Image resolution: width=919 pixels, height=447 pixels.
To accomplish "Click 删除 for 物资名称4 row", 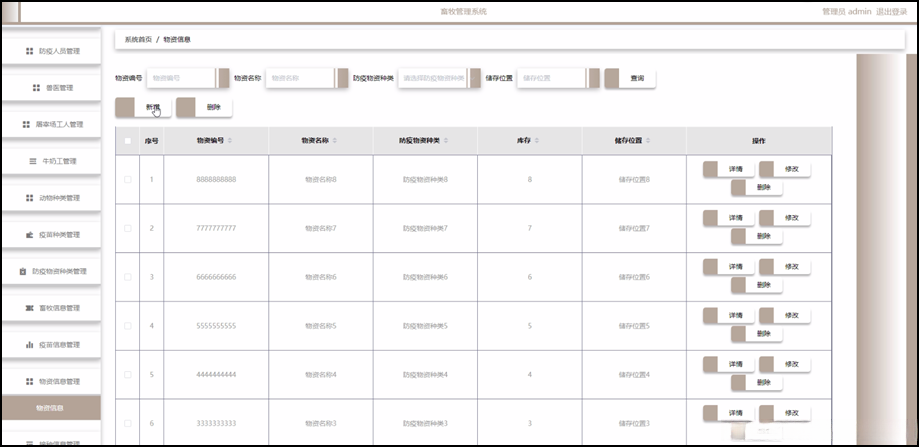I will pyautogui.click(x=757, y=383).
